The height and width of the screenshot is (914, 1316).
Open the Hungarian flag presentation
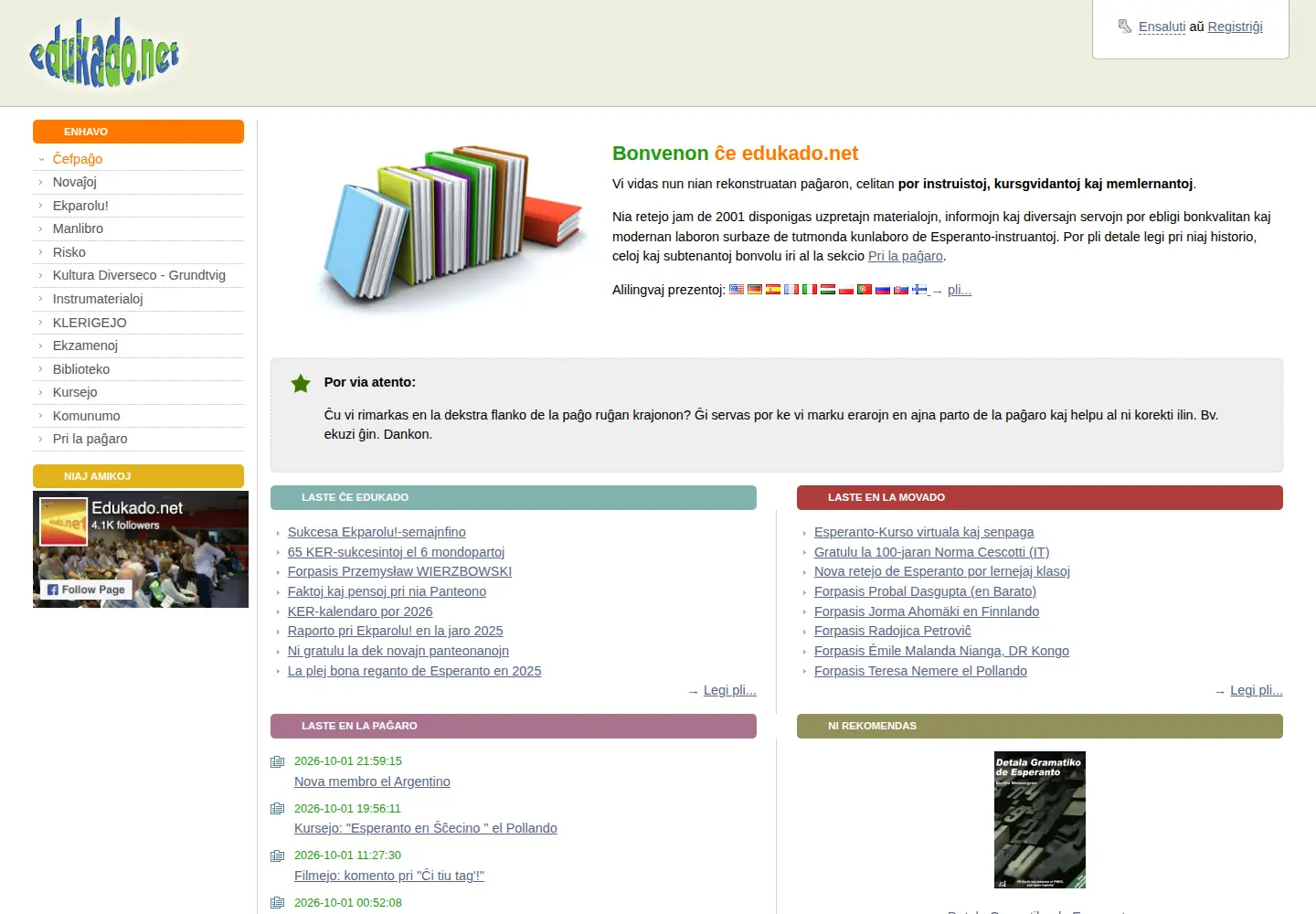(x=828, y=290)
